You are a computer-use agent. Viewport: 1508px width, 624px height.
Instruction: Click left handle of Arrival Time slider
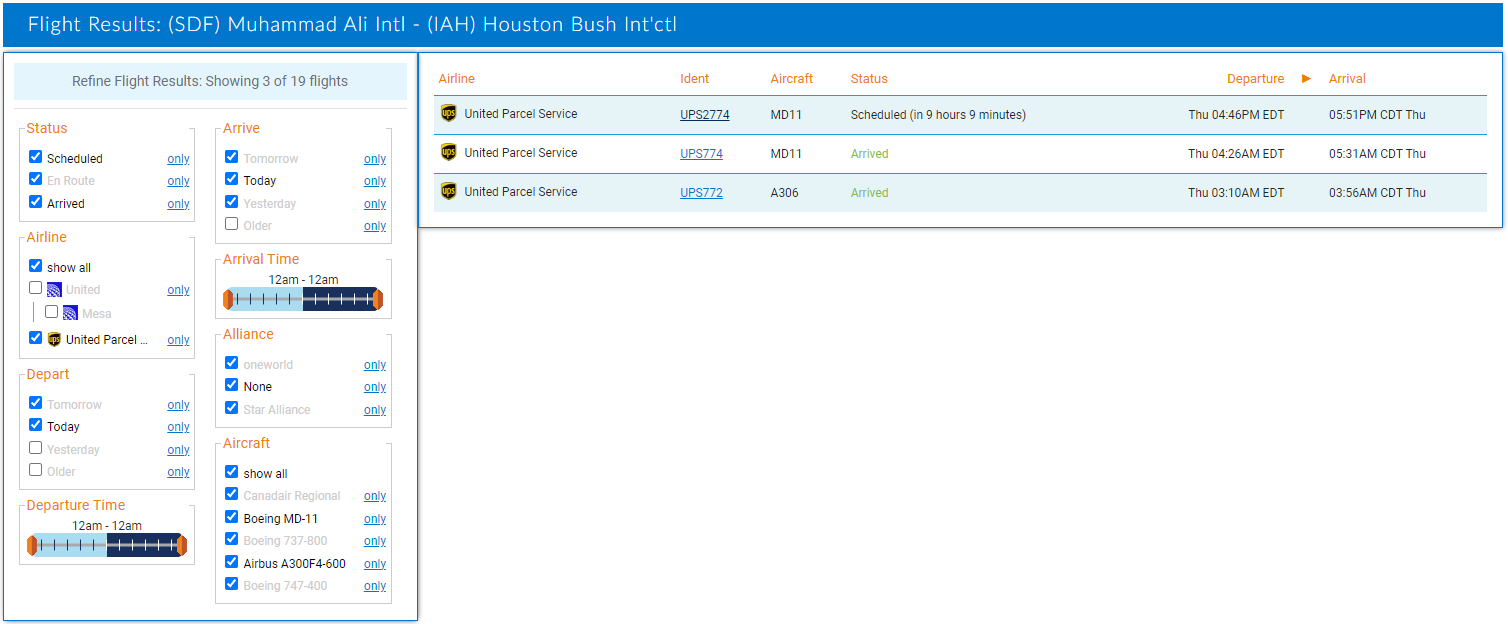(228, 299)
